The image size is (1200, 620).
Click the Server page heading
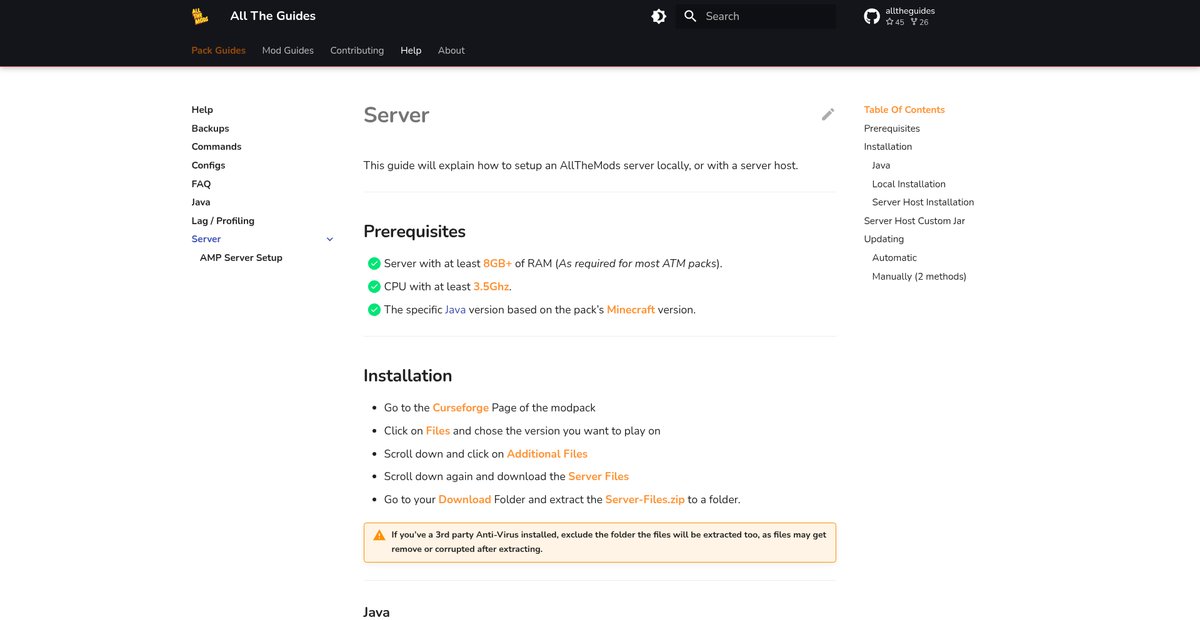396,115
